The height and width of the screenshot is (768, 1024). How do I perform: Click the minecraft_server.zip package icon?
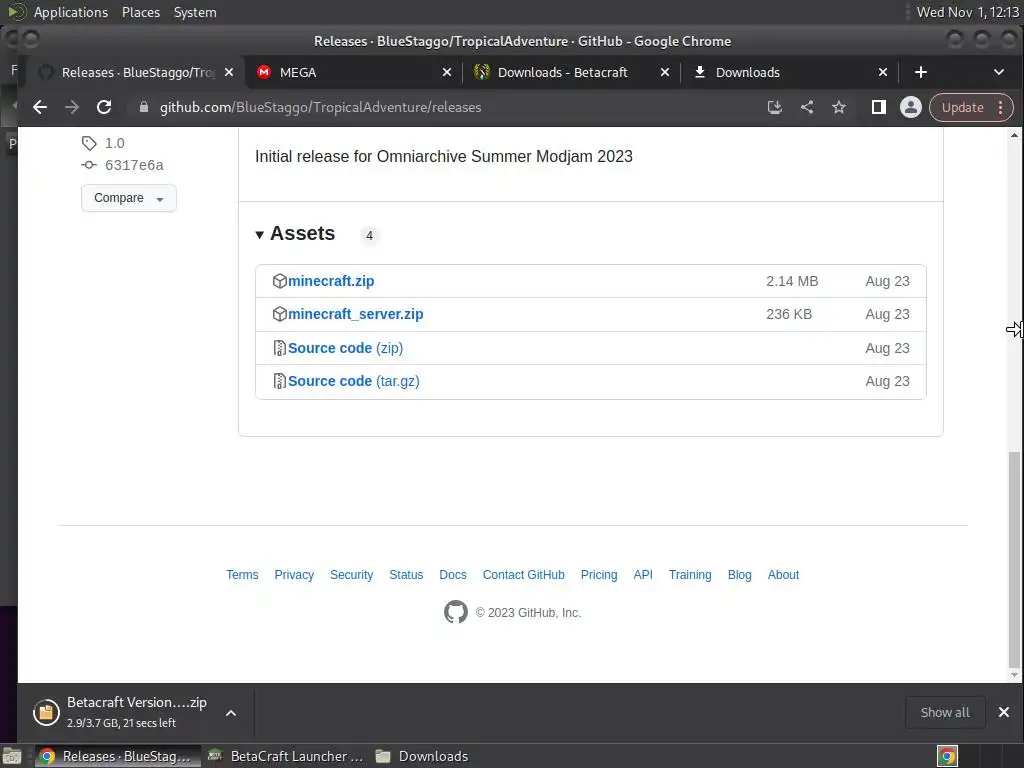pyautogui.click(x=280, y=314)
